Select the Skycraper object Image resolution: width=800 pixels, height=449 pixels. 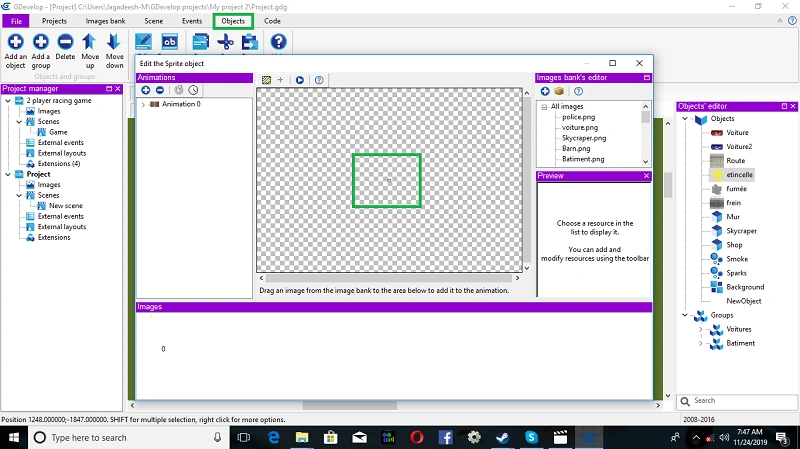point(741,231)
